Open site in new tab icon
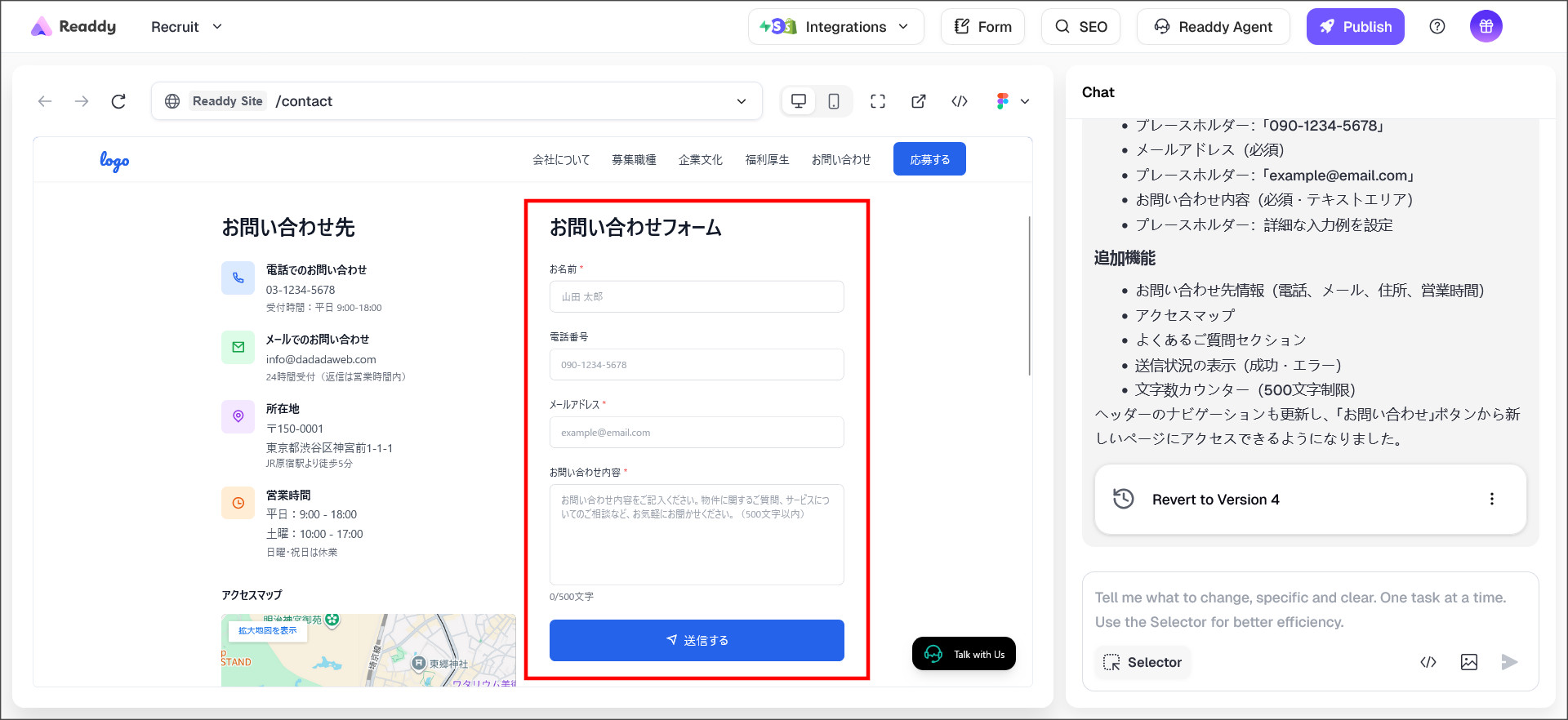The height and width of the screenshot is (720, 1568). pyautogui.click(x=919, y=101)
